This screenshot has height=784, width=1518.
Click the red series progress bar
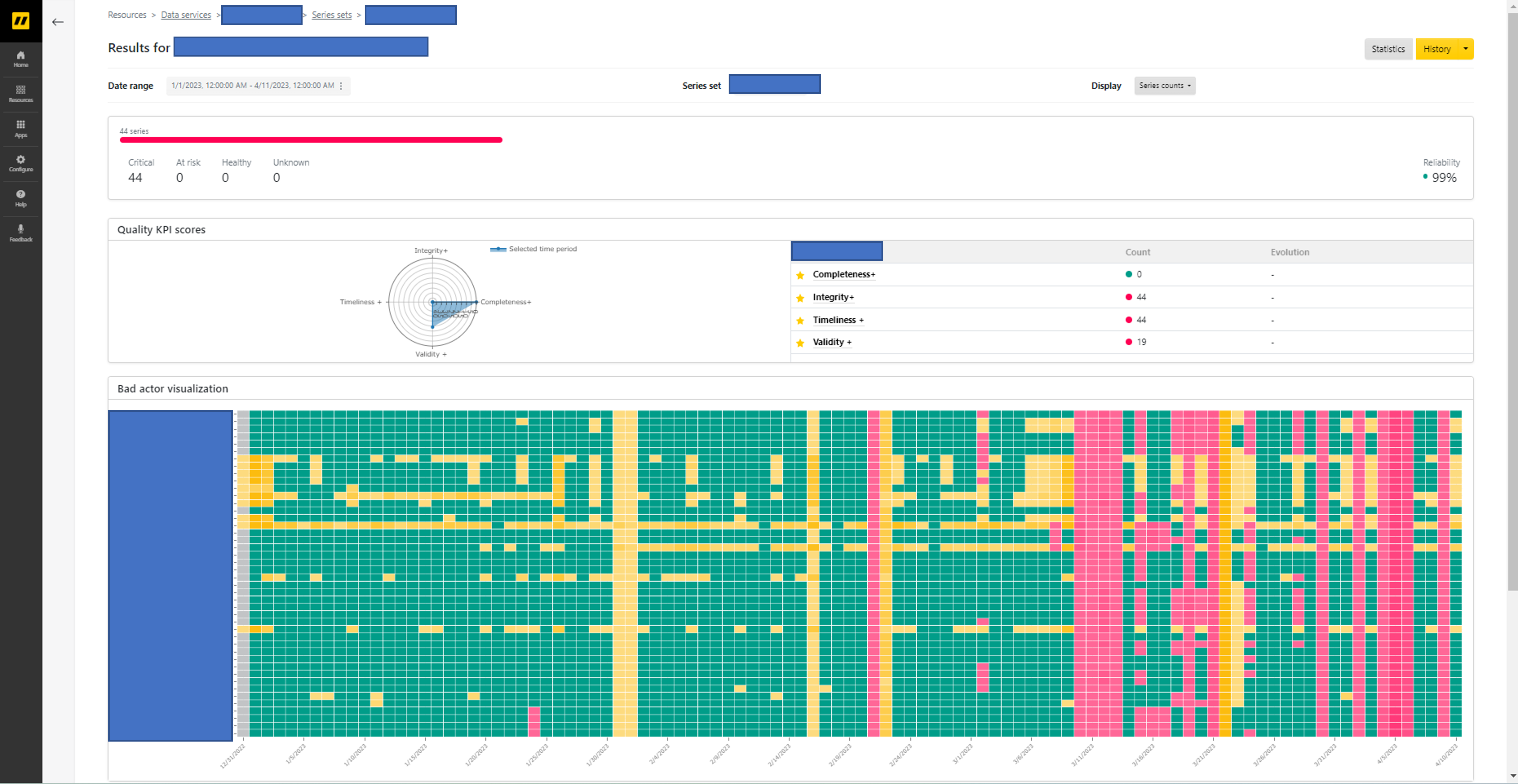[310, 140]
